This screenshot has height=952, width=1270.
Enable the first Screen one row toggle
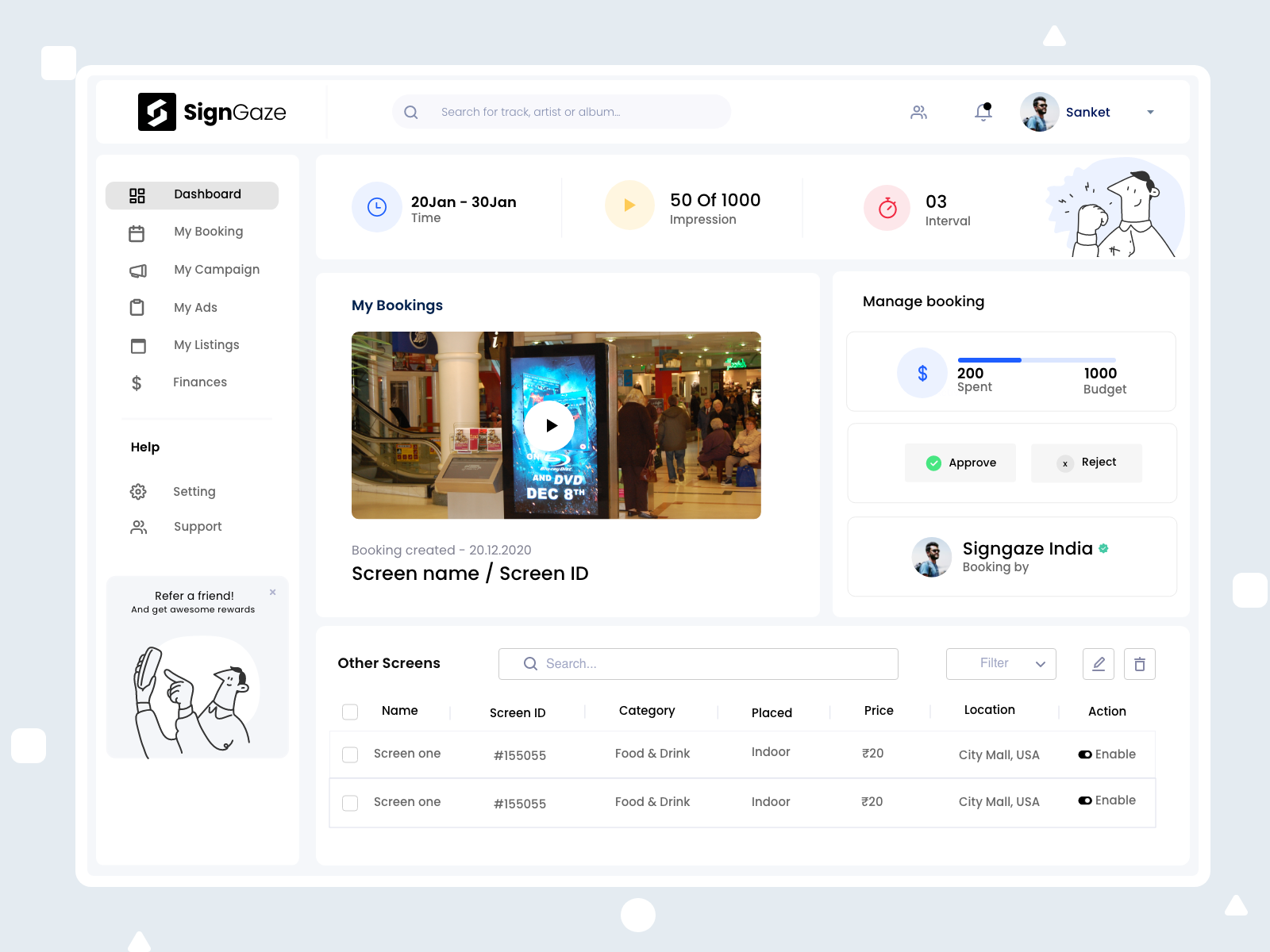coord(1086,754)
